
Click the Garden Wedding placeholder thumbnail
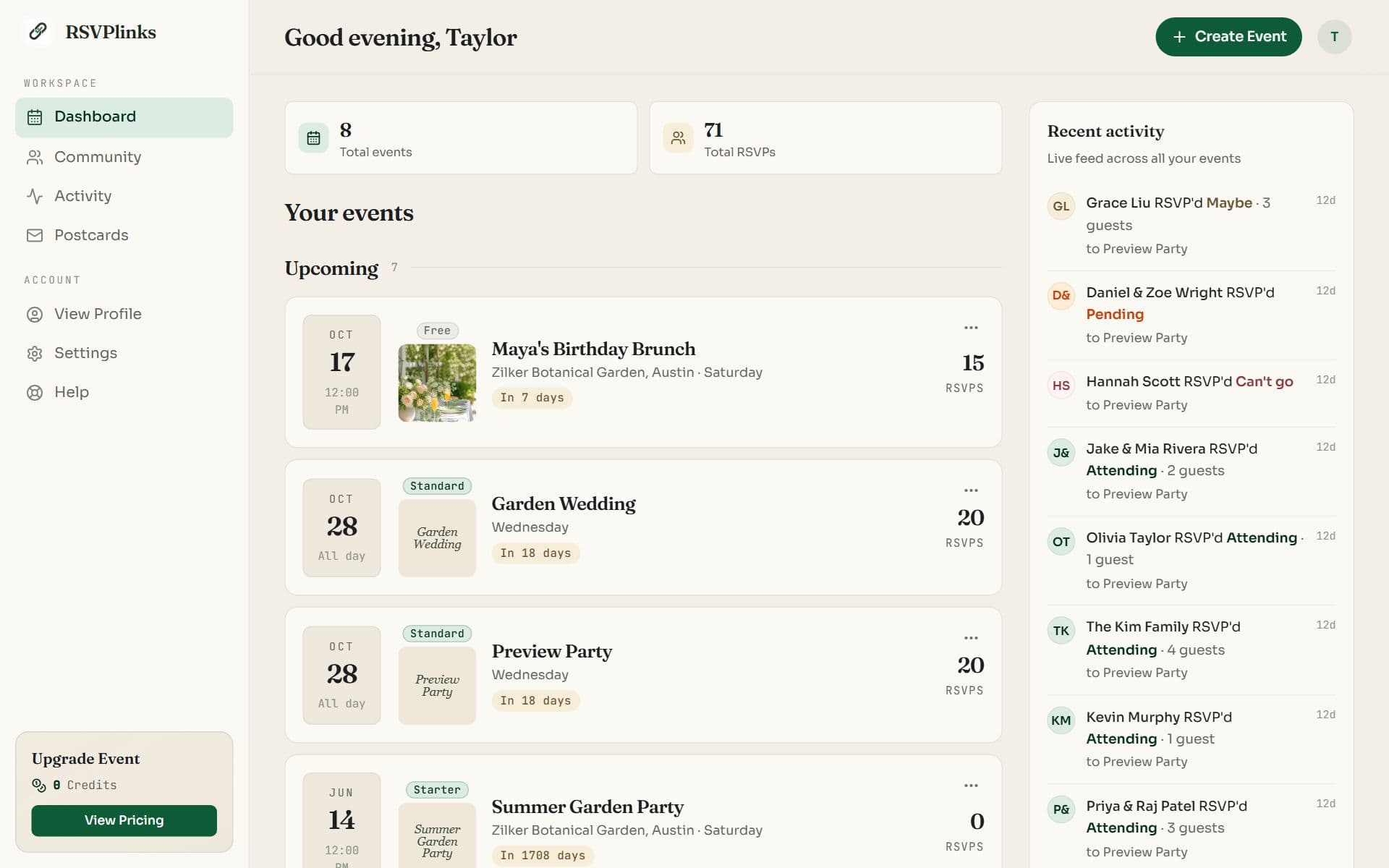[437, 537]
